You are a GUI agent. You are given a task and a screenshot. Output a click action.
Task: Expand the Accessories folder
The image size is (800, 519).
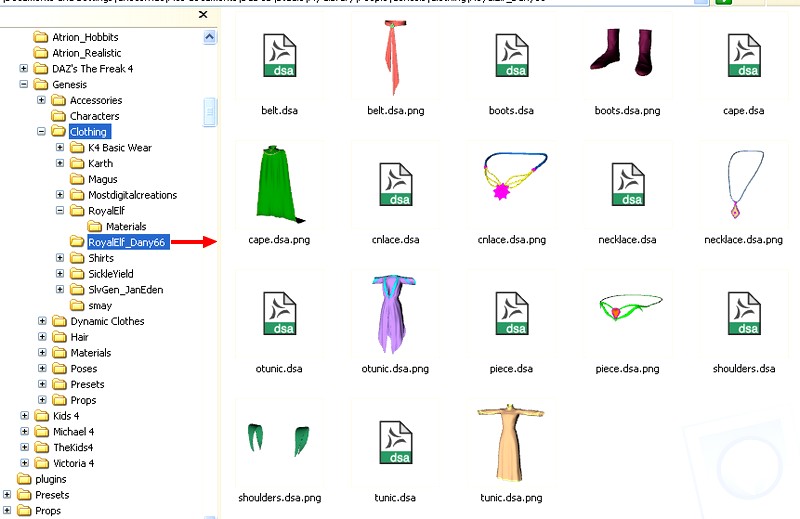click(x=41, y=100)
